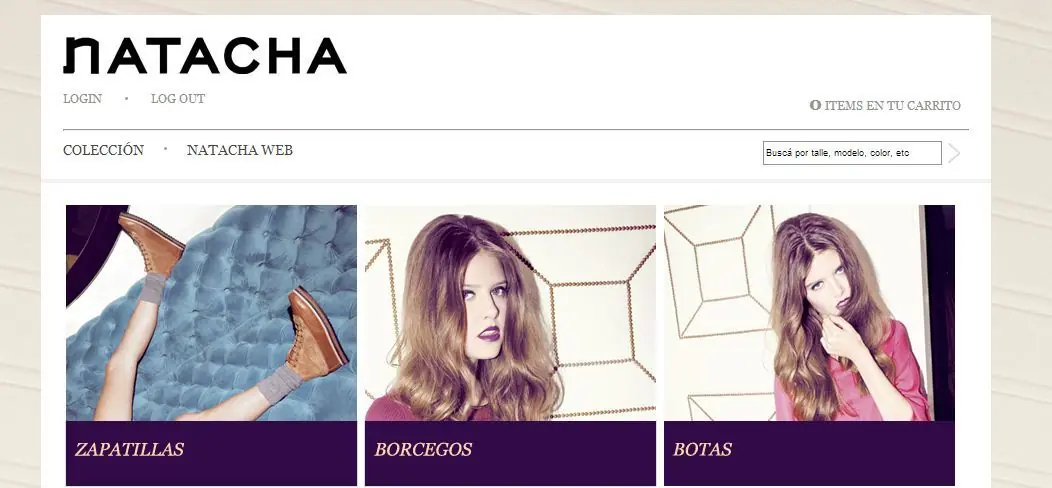This screenshot has height=488, width=1052.
Task: Click the dot separator after COLECCIÓN
Action: pyautogui.click(x=166, y=149)
